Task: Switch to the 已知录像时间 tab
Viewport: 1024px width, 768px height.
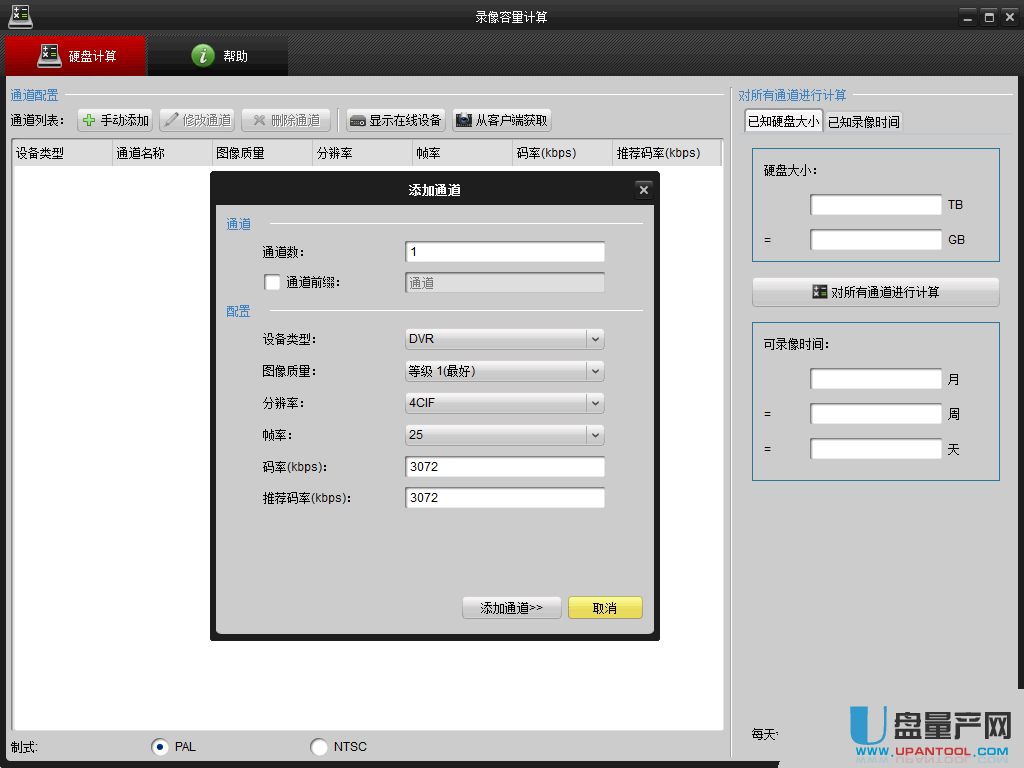Action: [863, 122]
